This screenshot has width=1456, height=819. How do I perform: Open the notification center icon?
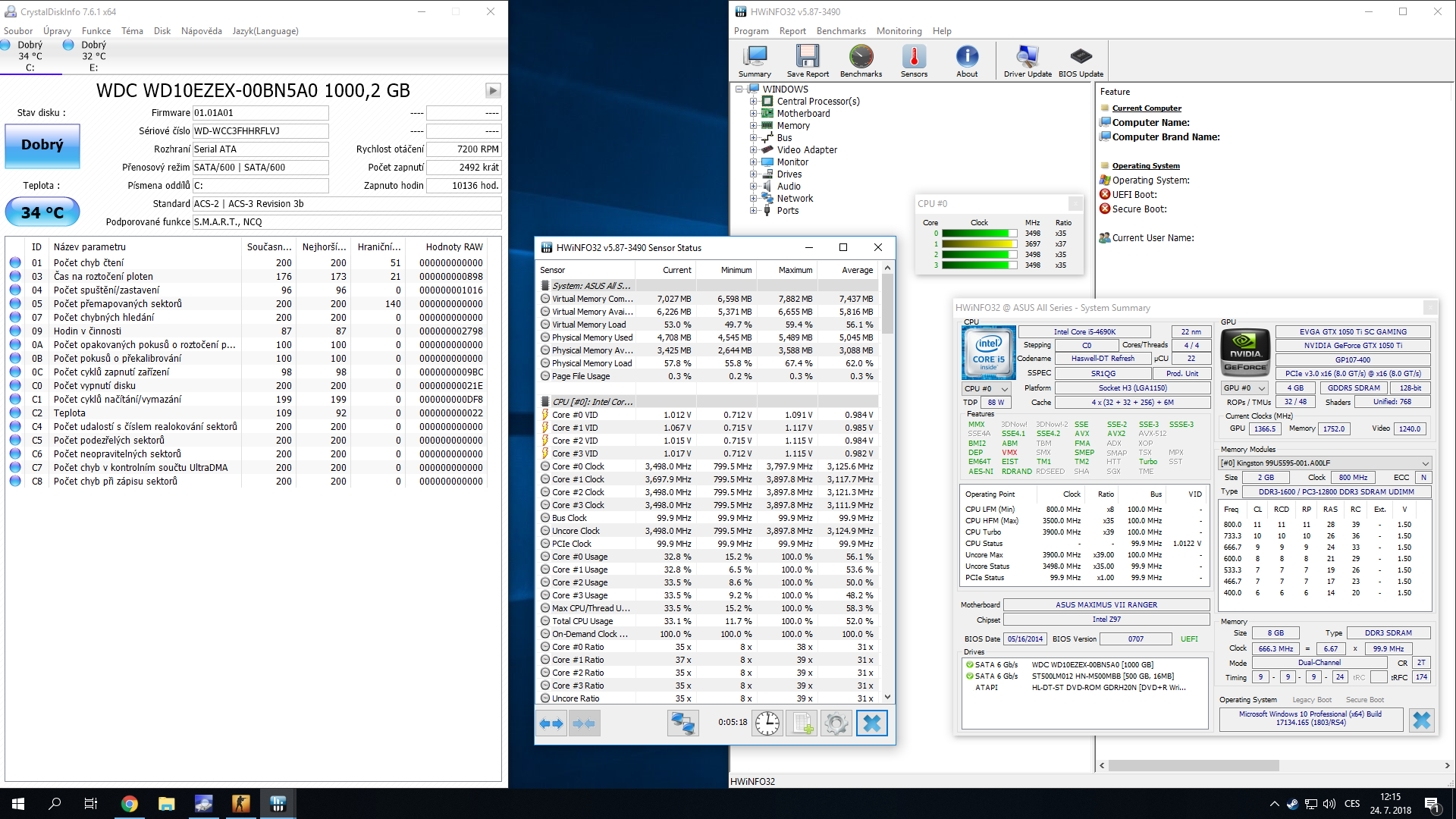tap(1432, 804)
